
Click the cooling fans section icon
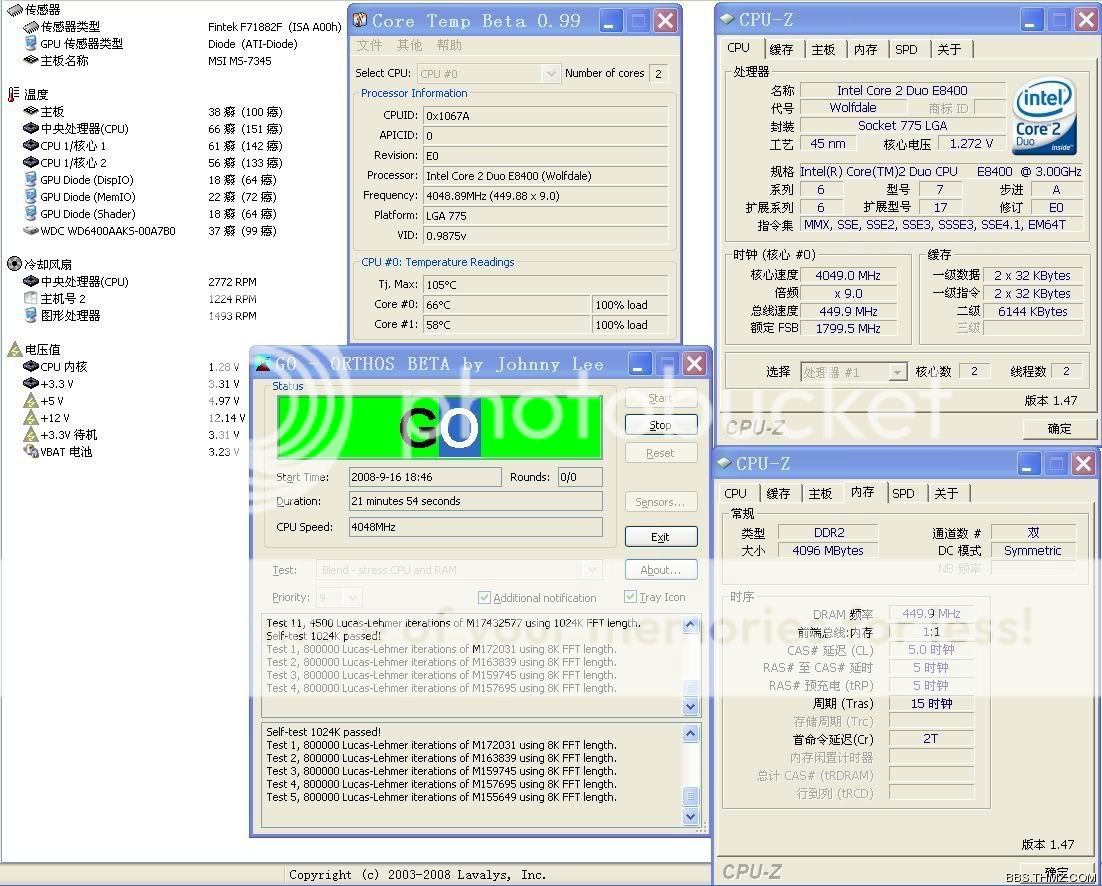pos(14,264)
